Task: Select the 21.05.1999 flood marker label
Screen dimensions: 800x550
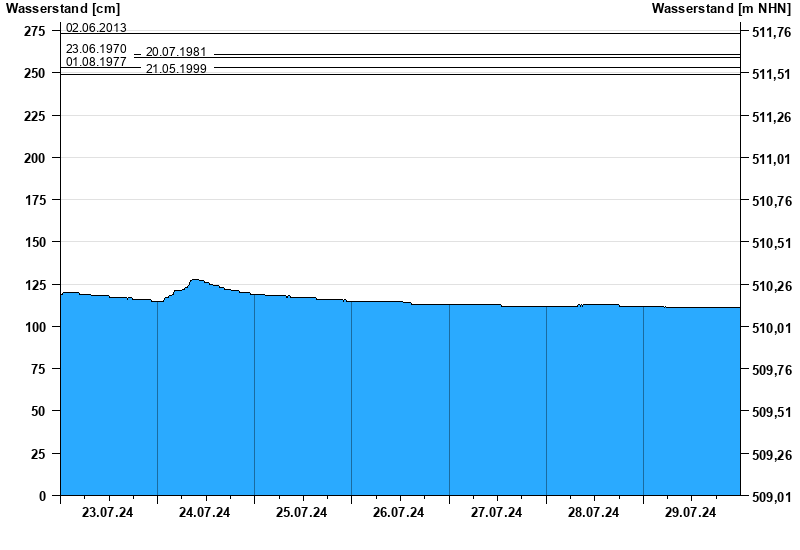Action: pyautogui.click(x=176, y=69)
